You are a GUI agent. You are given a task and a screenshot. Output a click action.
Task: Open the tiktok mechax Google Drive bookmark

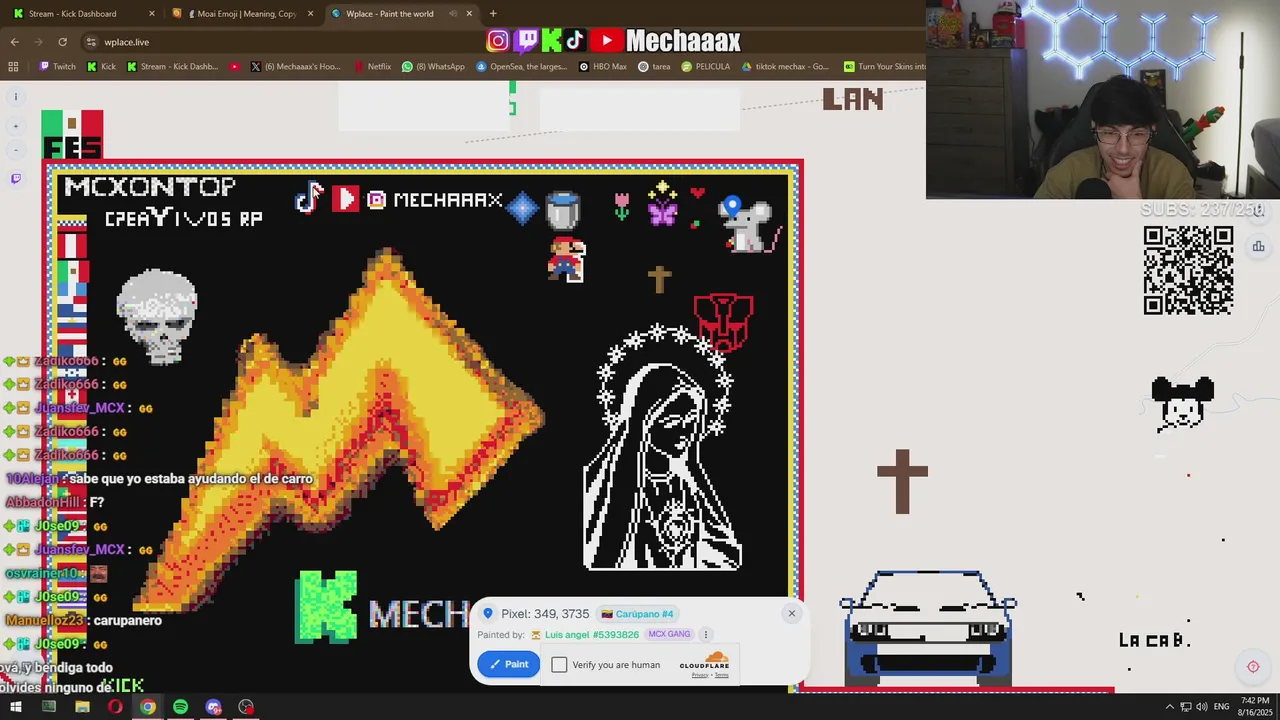click(785, 67)
